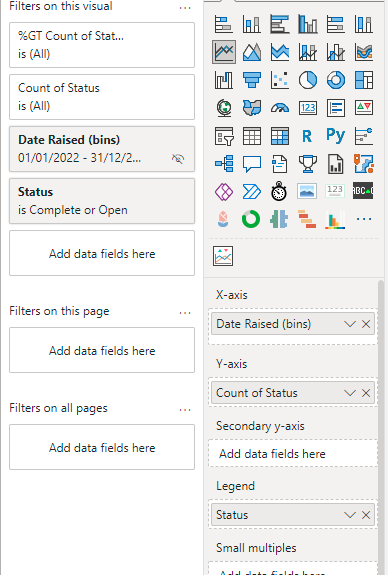Select the Slicer visual

(x=223, y=136)
